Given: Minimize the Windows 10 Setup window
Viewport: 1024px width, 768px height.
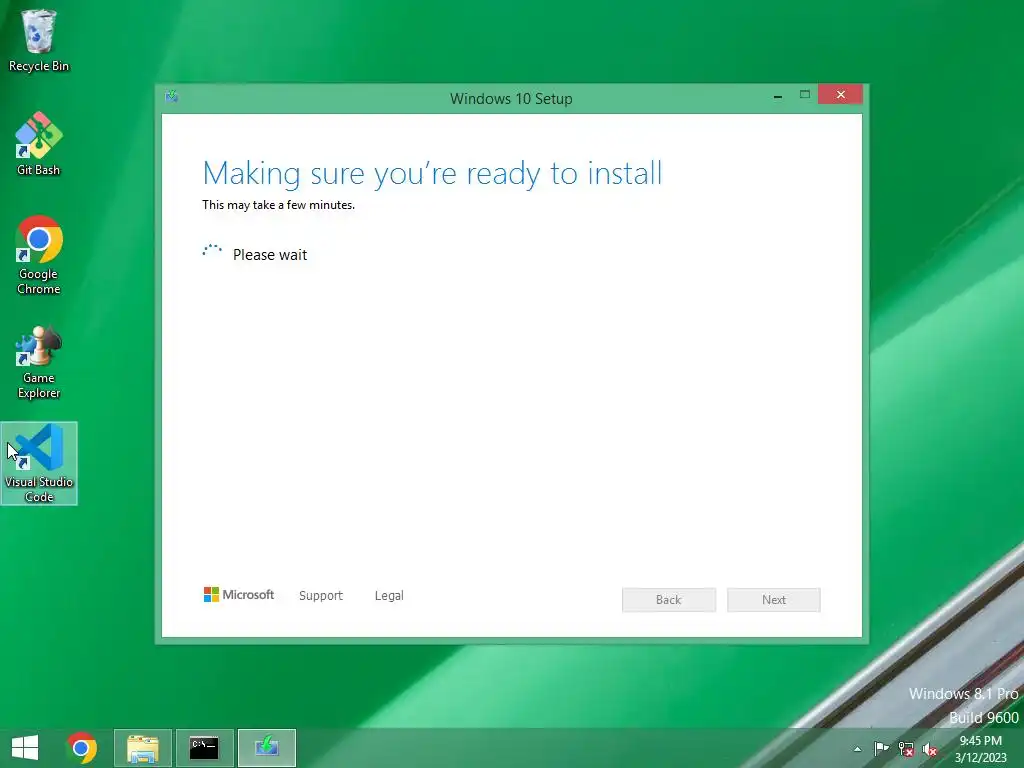Looking at the screenshot, I should tap(778, 95).
